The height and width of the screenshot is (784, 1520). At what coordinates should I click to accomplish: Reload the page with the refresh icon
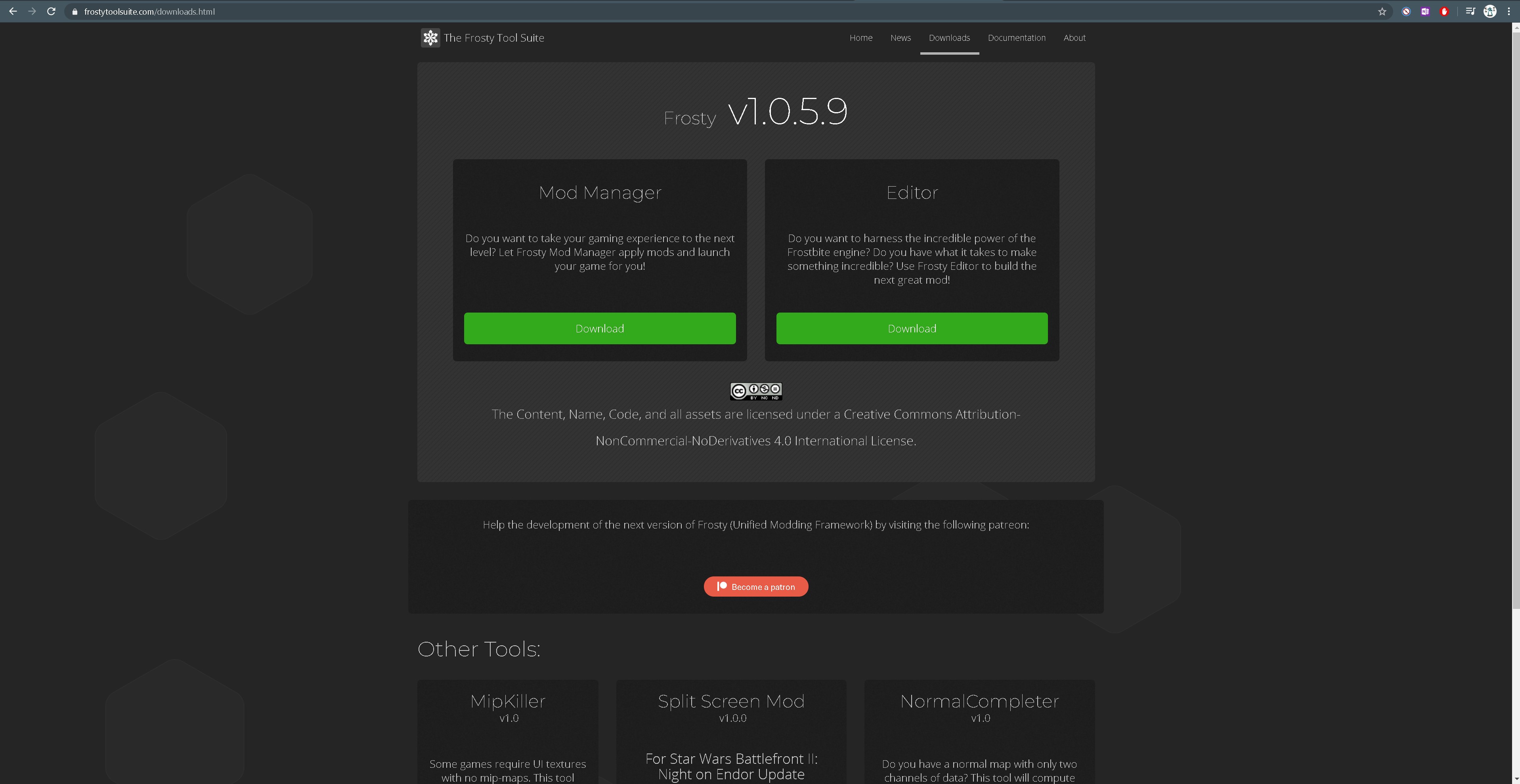[x=52, y=11]
